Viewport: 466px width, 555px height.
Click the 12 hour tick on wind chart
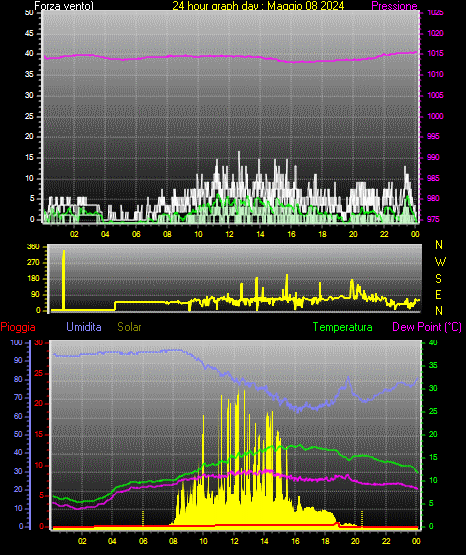[229, 234]
